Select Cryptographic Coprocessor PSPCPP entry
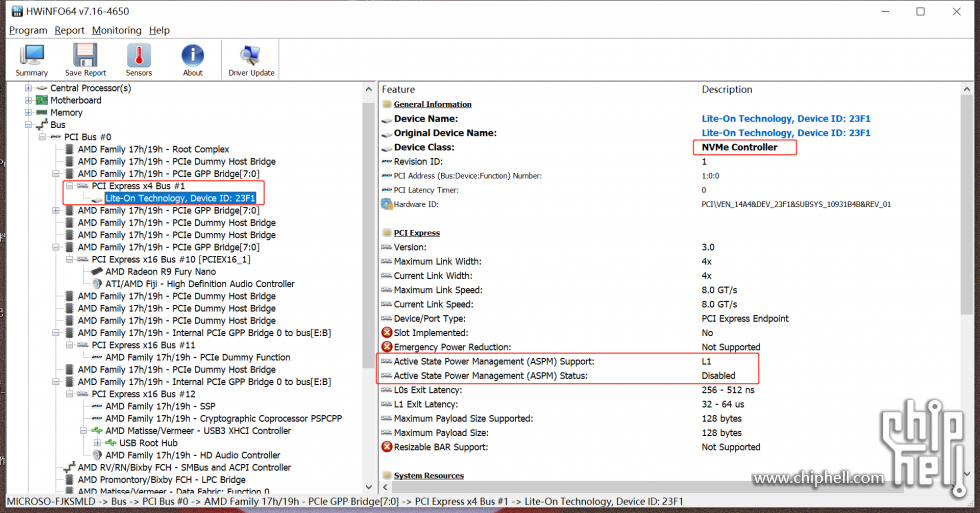 224,419
